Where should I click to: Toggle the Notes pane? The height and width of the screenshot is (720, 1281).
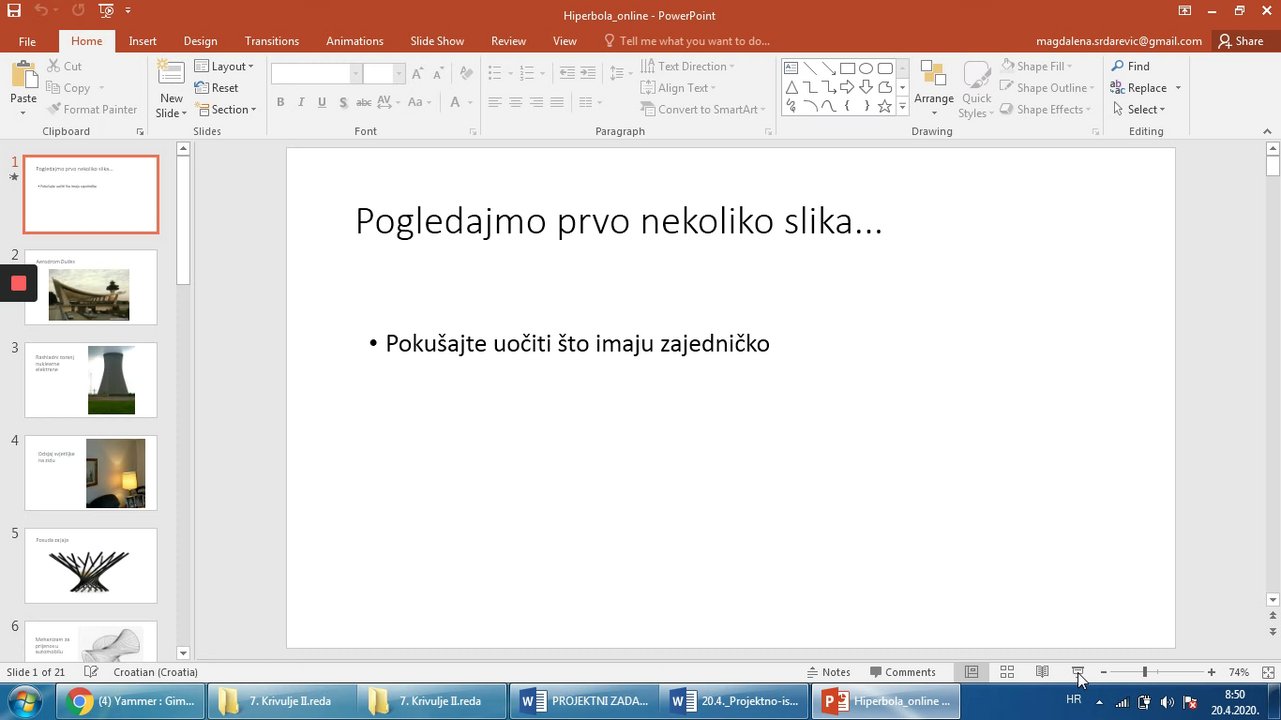pyautogui.click(x=828, y=672)
